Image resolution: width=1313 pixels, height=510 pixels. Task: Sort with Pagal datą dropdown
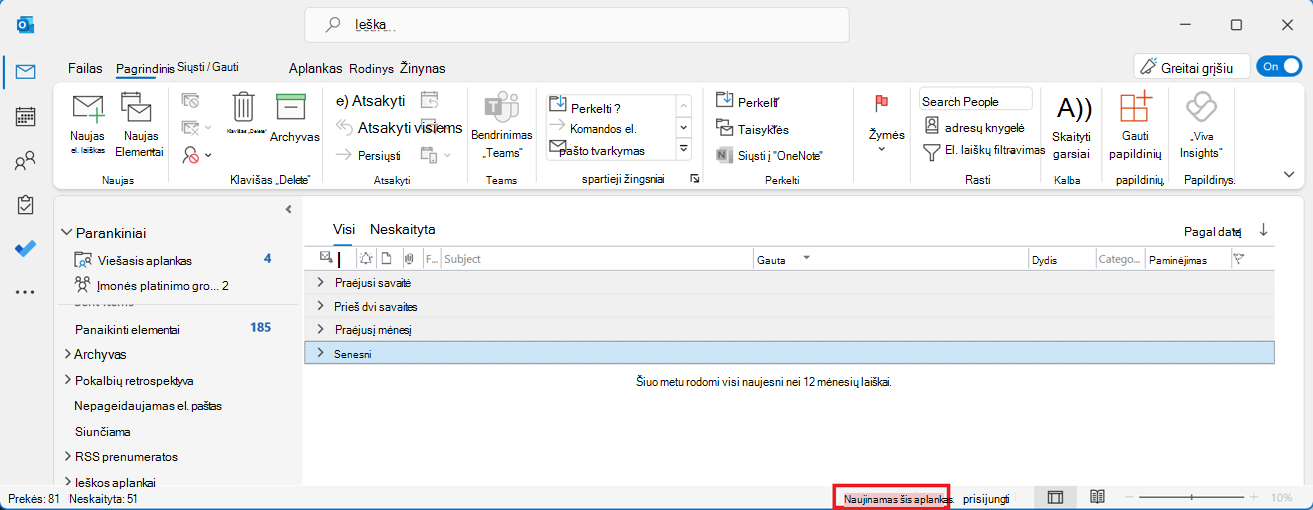pyautogui.click(x=1212, y=231)
